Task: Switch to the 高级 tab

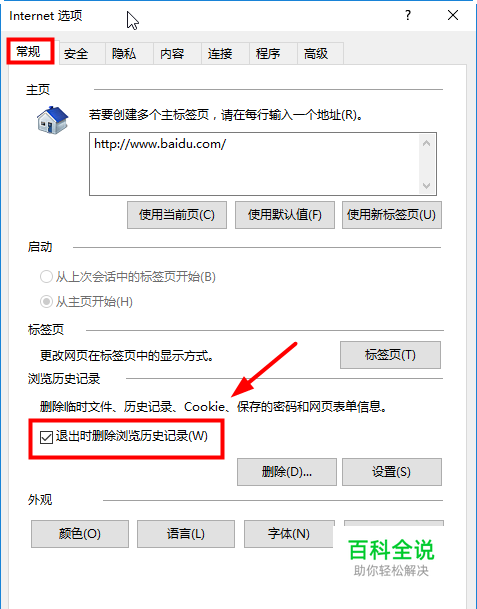Action: pos(316,54)
